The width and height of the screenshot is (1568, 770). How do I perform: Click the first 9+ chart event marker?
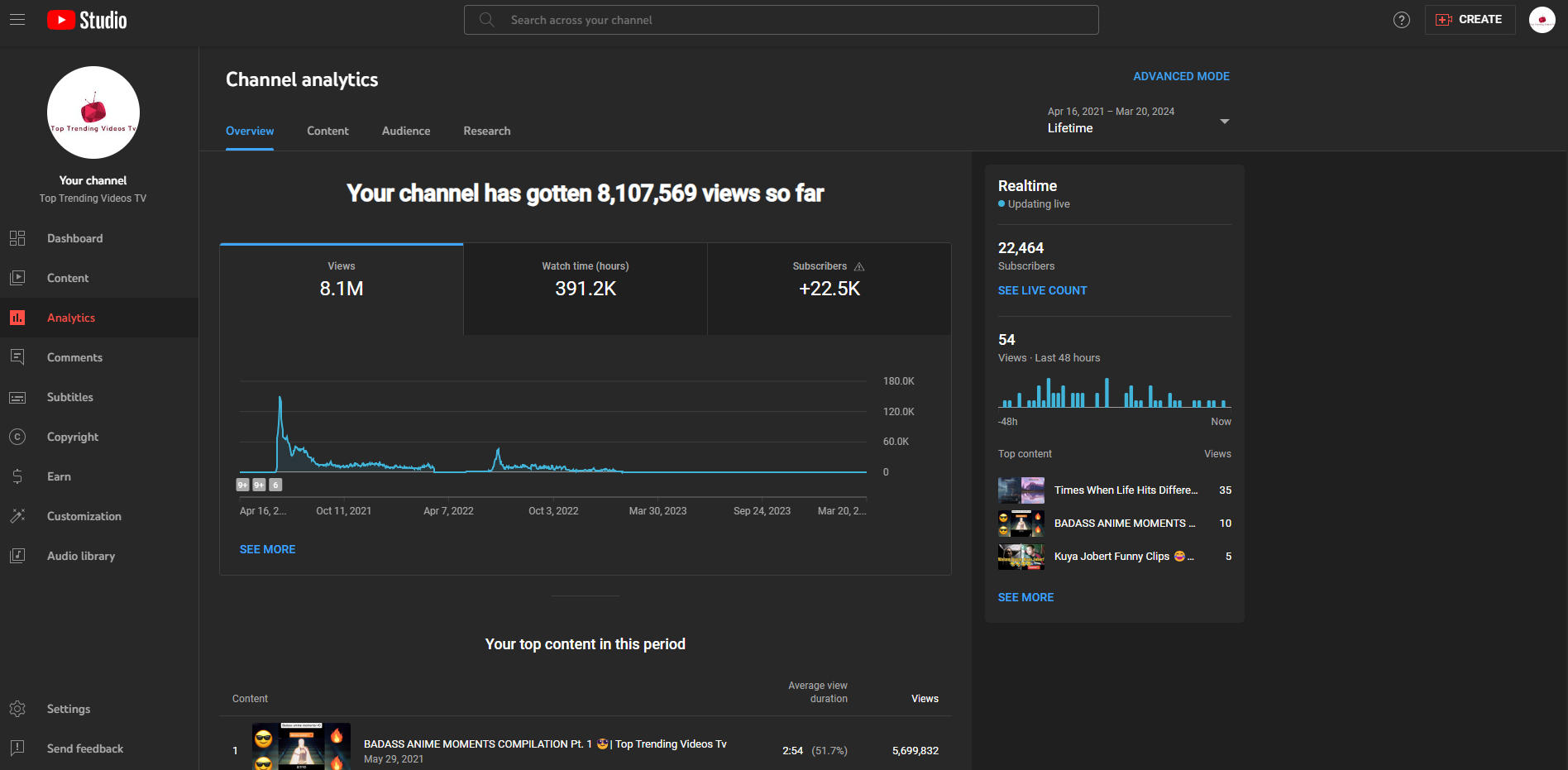[243, 485]
